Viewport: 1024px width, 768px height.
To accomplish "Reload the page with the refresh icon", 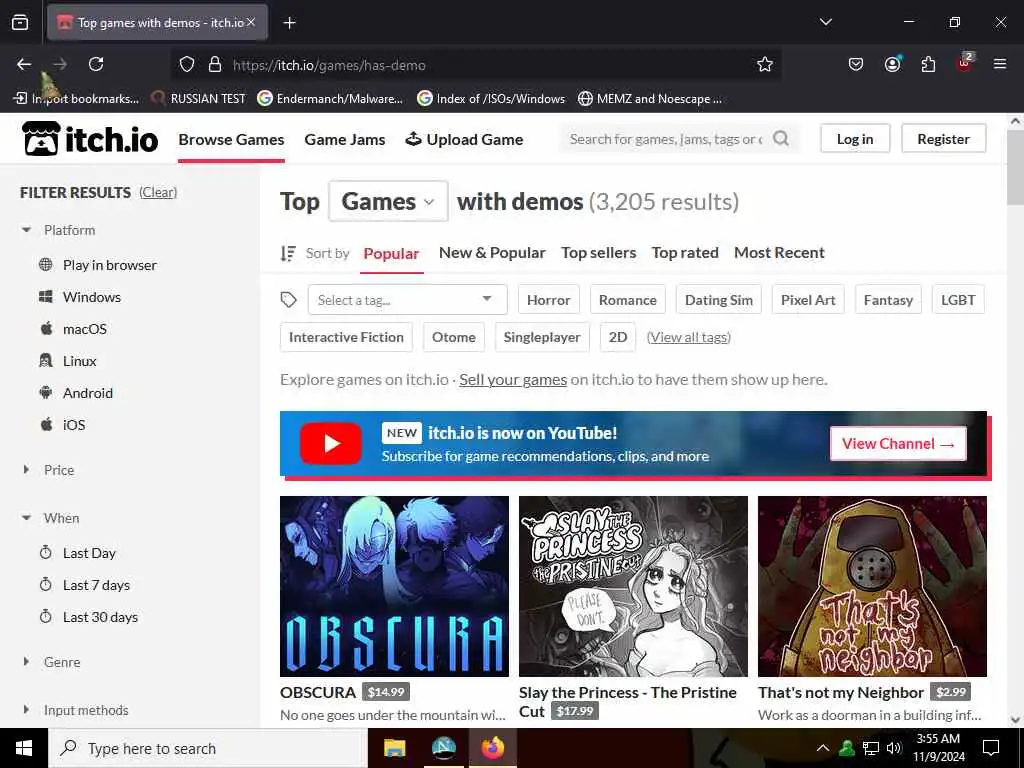I will click(x=96, y=64).
